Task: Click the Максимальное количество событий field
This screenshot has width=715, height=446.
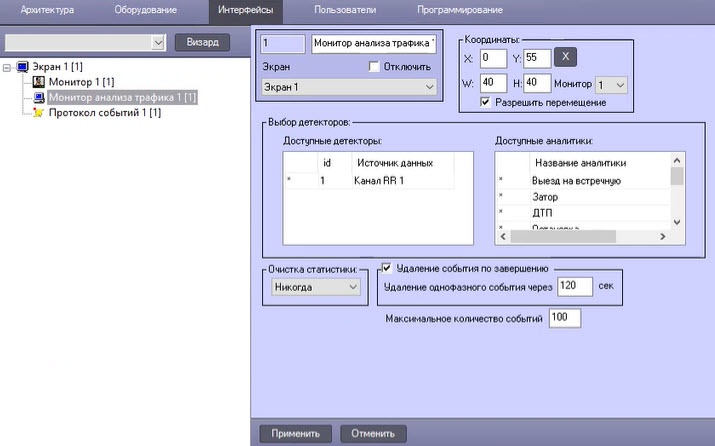Action: click(565, 318)
